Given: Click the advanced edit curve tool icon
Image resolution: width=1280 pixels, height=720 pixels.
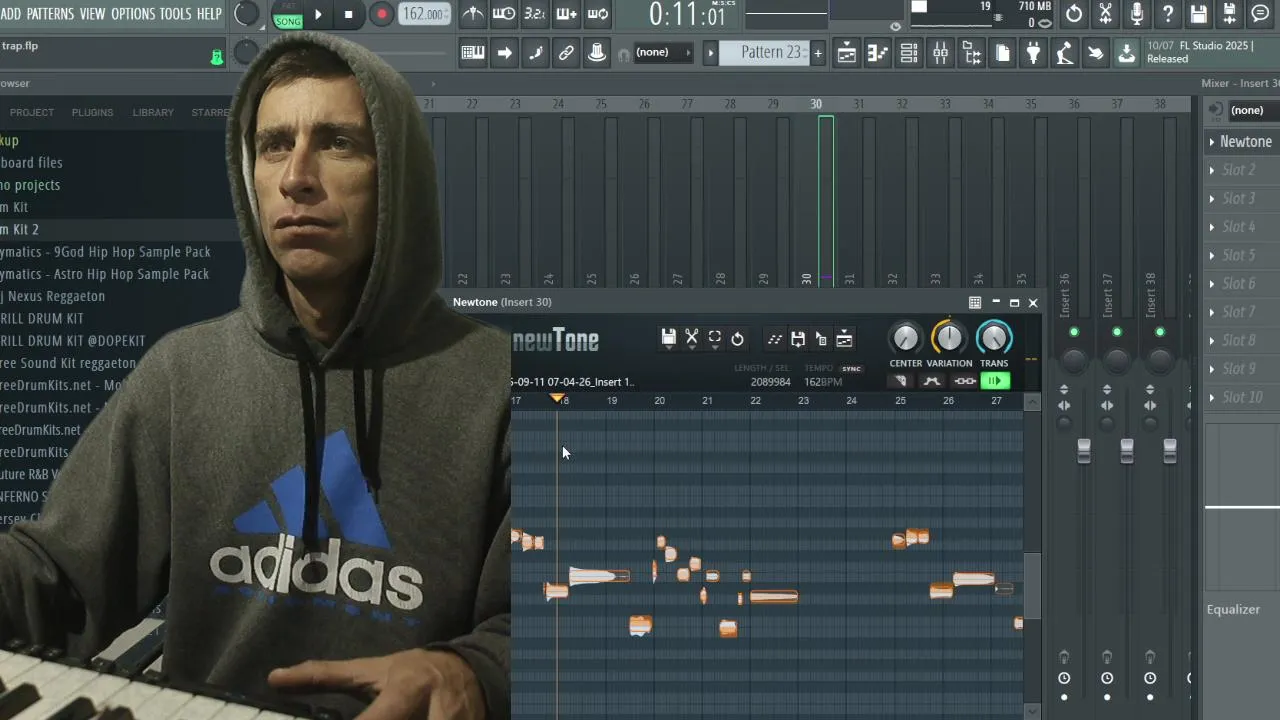Looking at the screenshot, I should click(x=932, y=381).
